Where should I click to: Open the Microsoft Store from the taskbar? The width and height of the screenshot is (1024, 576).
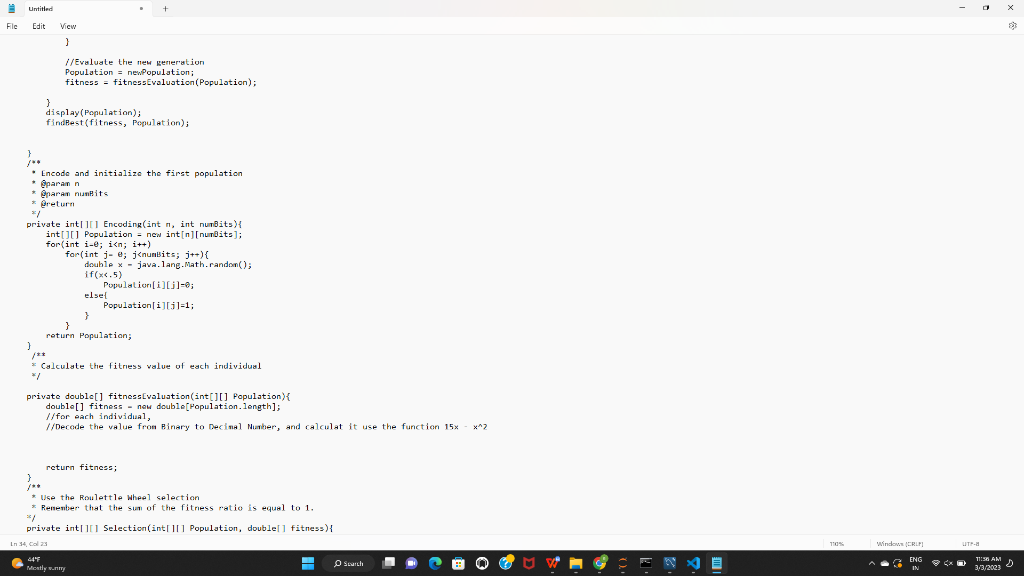point(457,563)
